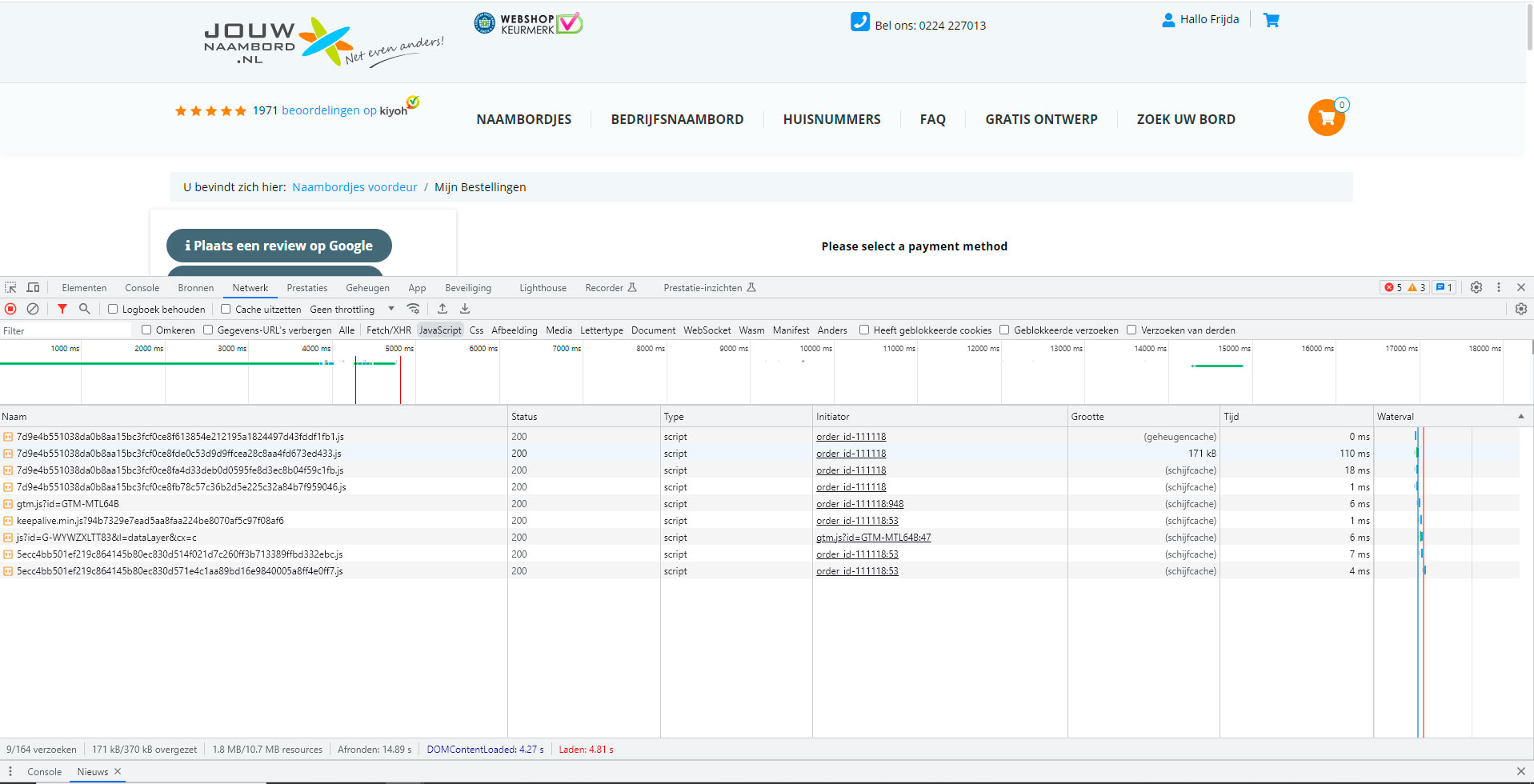Open network search magnifier
This screenshot has height=784, width=1534.
pyautogui.click(x=84, y=309)
